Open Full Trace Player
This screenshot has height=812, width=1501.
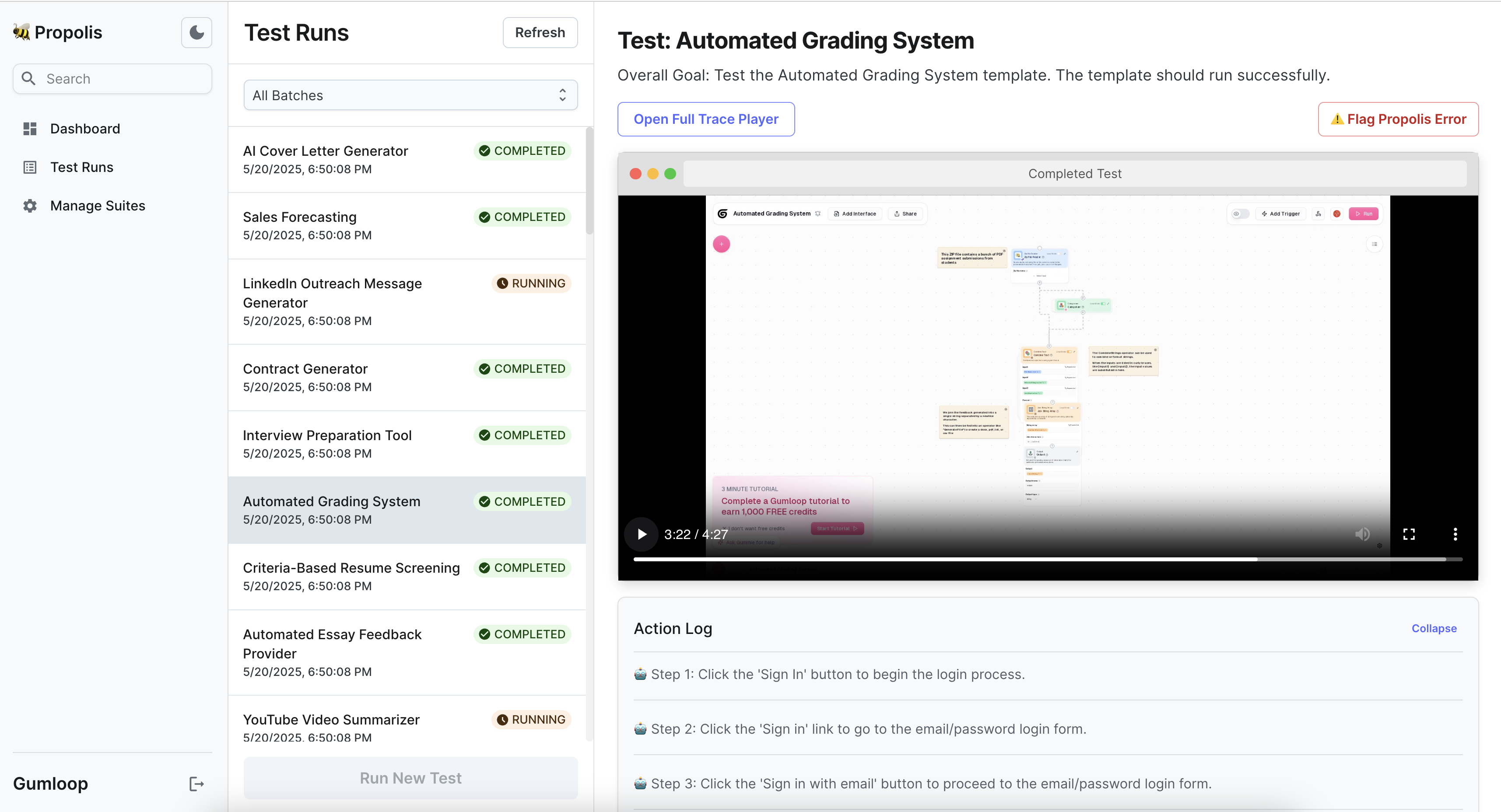[705, 119]
